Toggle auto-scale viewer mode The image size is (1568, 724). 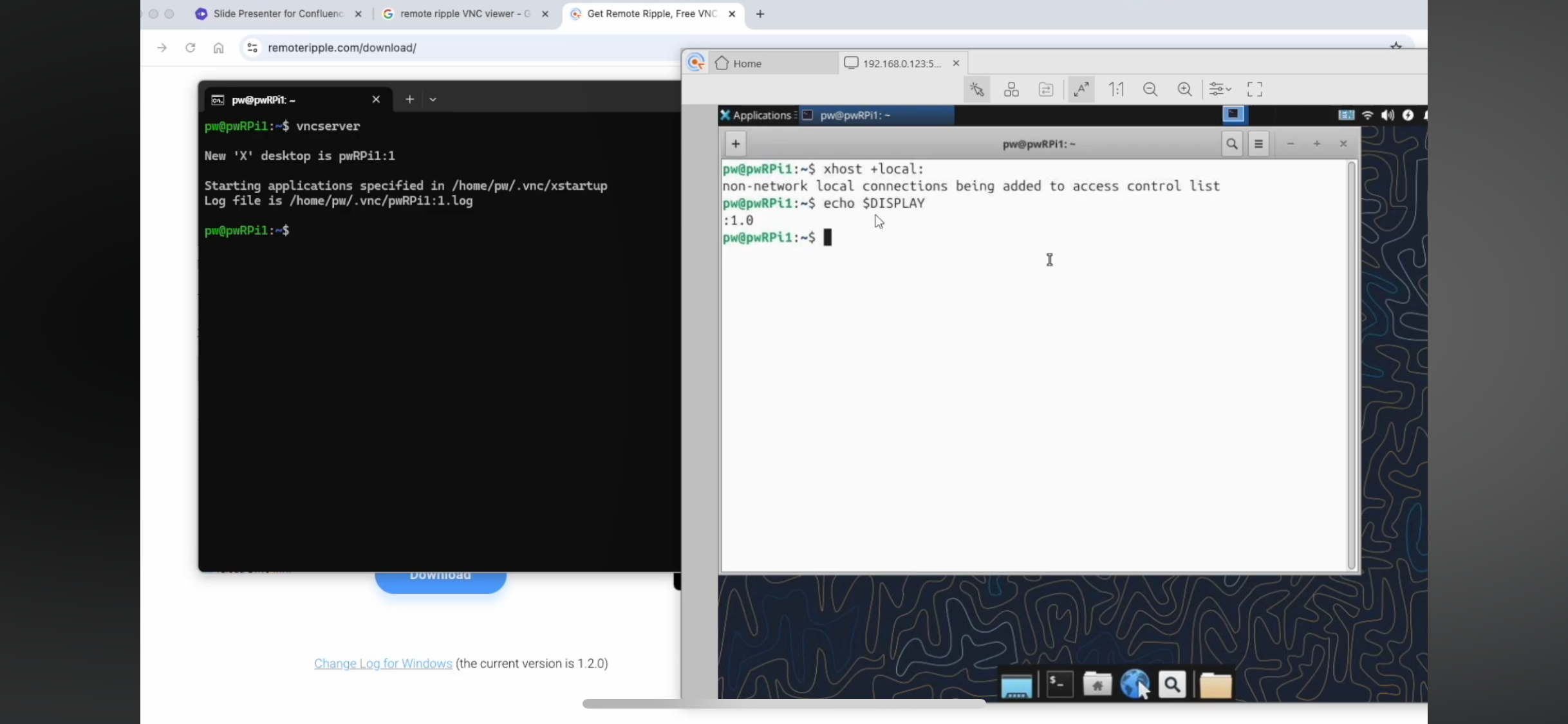1081,89
